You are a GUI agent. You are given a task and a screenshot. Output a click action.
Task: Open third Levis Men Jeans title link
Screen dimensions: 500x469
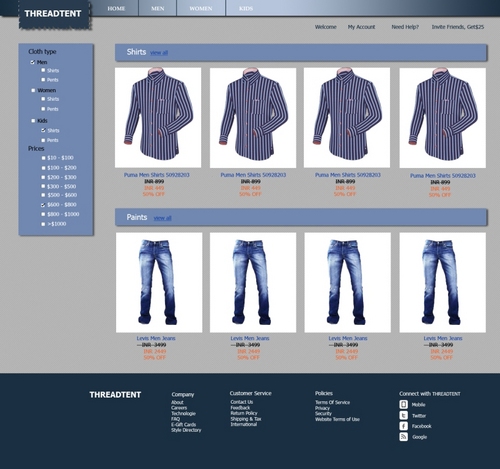348,338
